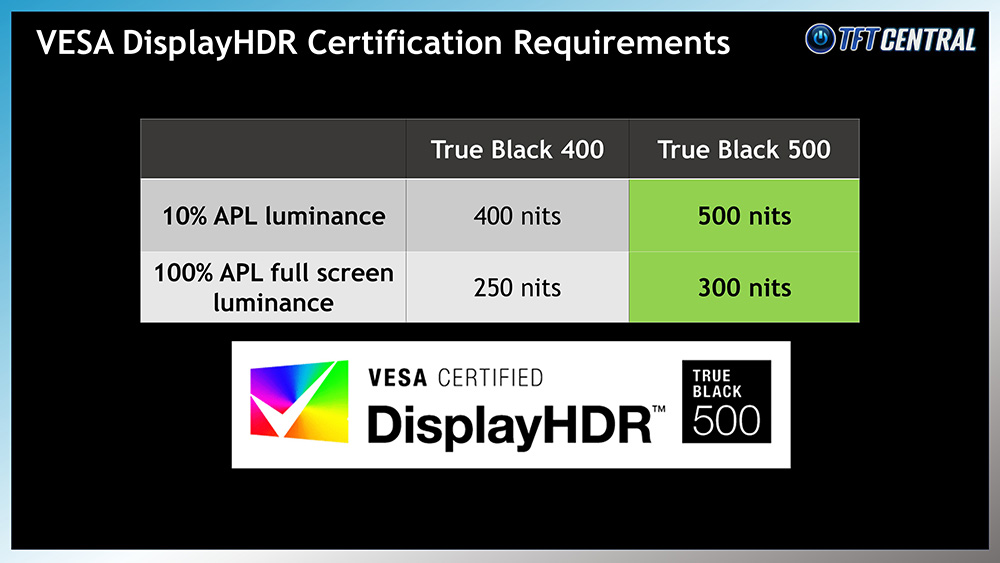The width and height of the screenshot is (1000, 563).
Task: Click the "10% APL luminance" row label
Action: click(273, 216)
